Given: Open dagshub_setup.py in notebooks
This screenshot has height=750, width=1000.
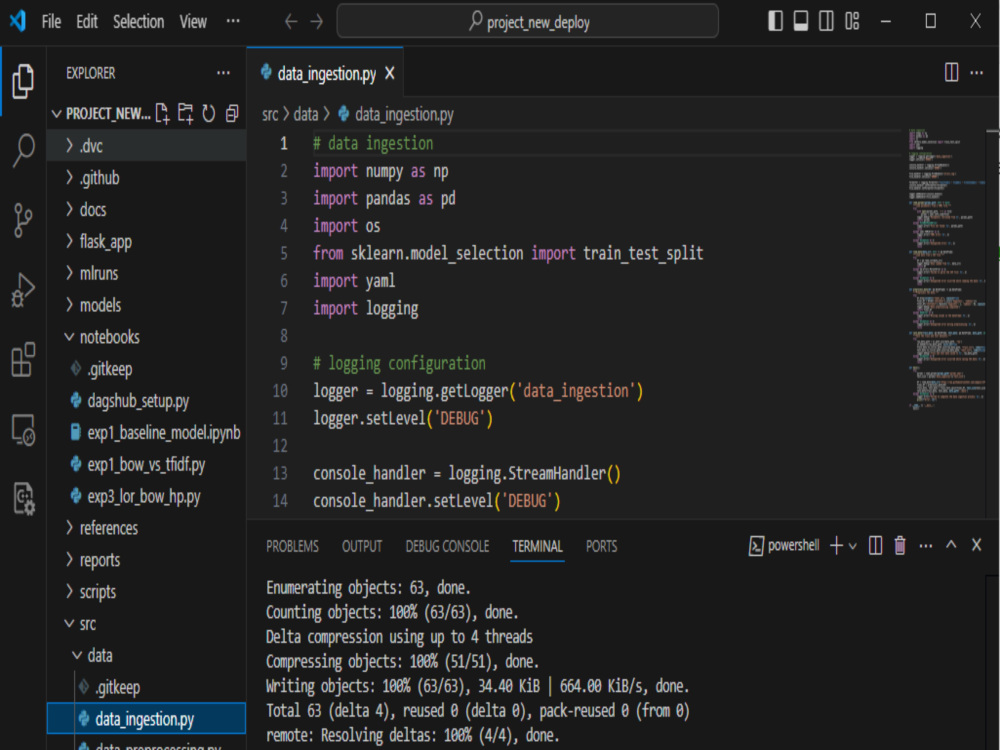Looking at the screenshot, I should (x=147, y=401).
